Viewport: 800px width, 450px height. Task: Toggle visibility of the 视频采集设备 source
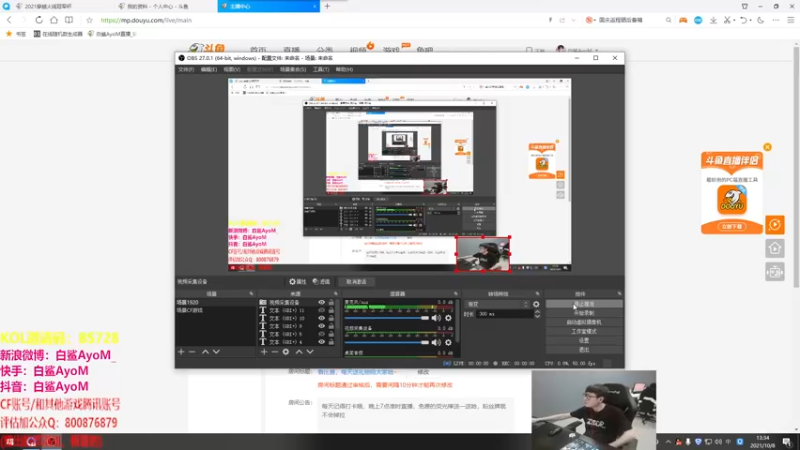click(x=321, y=303)
